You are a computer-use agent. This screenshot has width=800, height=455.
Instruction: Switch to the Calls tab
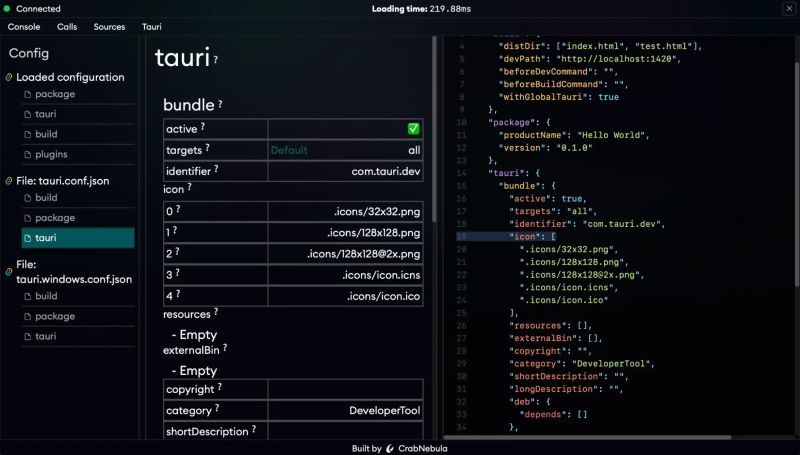[67, 27]
